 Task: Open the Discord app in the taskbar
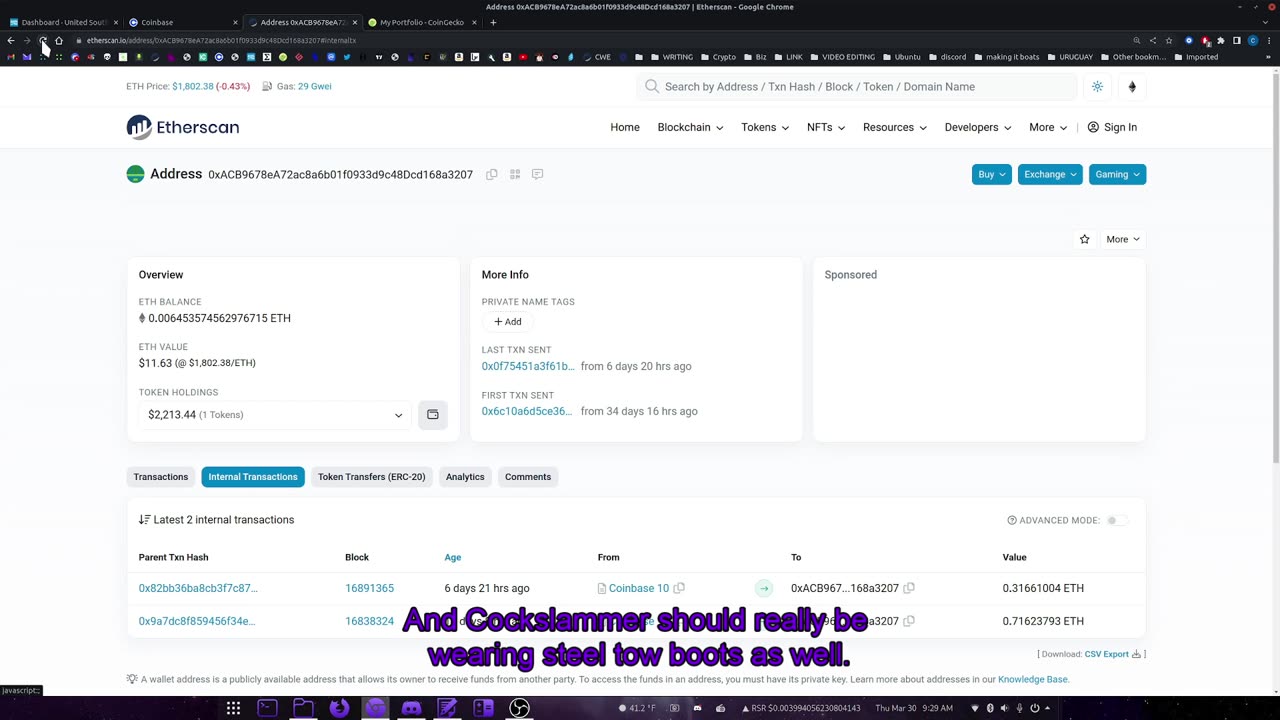411,708
